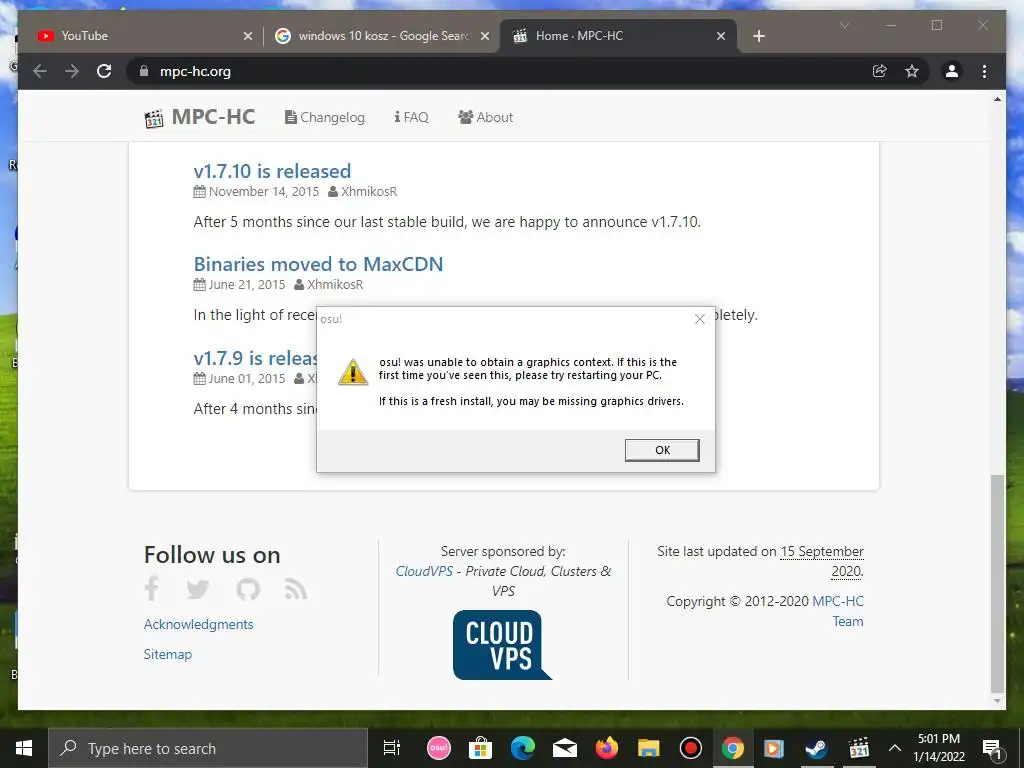Viewport: 1024px width, 768px height.
Task: Close the osu! error dialog
Action: click(699, 319)
